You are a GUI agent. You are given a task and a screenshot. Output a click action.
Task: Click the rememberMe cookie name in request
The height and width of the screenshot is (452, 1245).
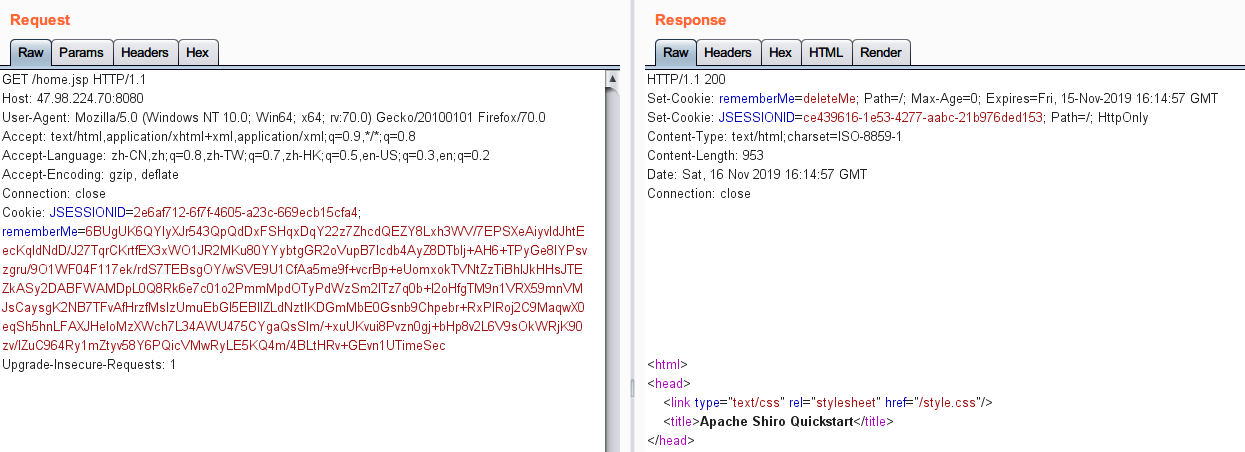point(43,231)
